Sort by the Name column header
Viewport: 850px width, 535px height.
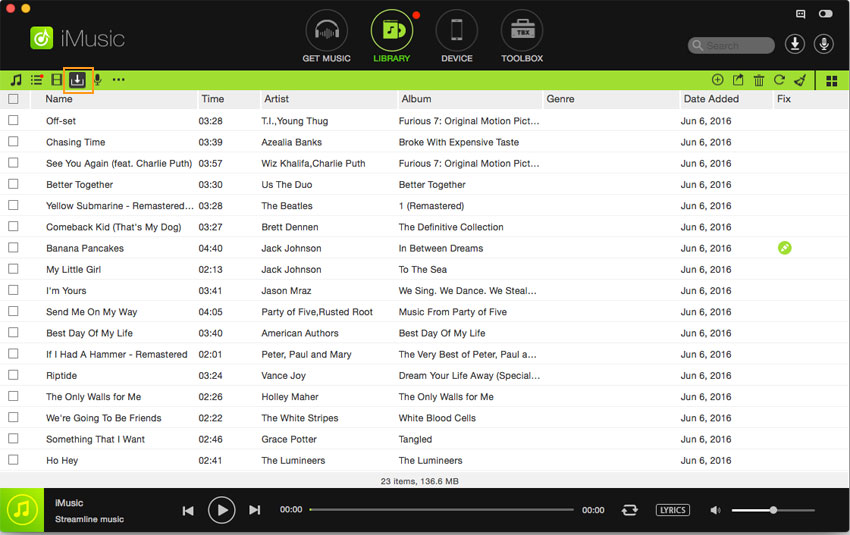coord(113,99)
